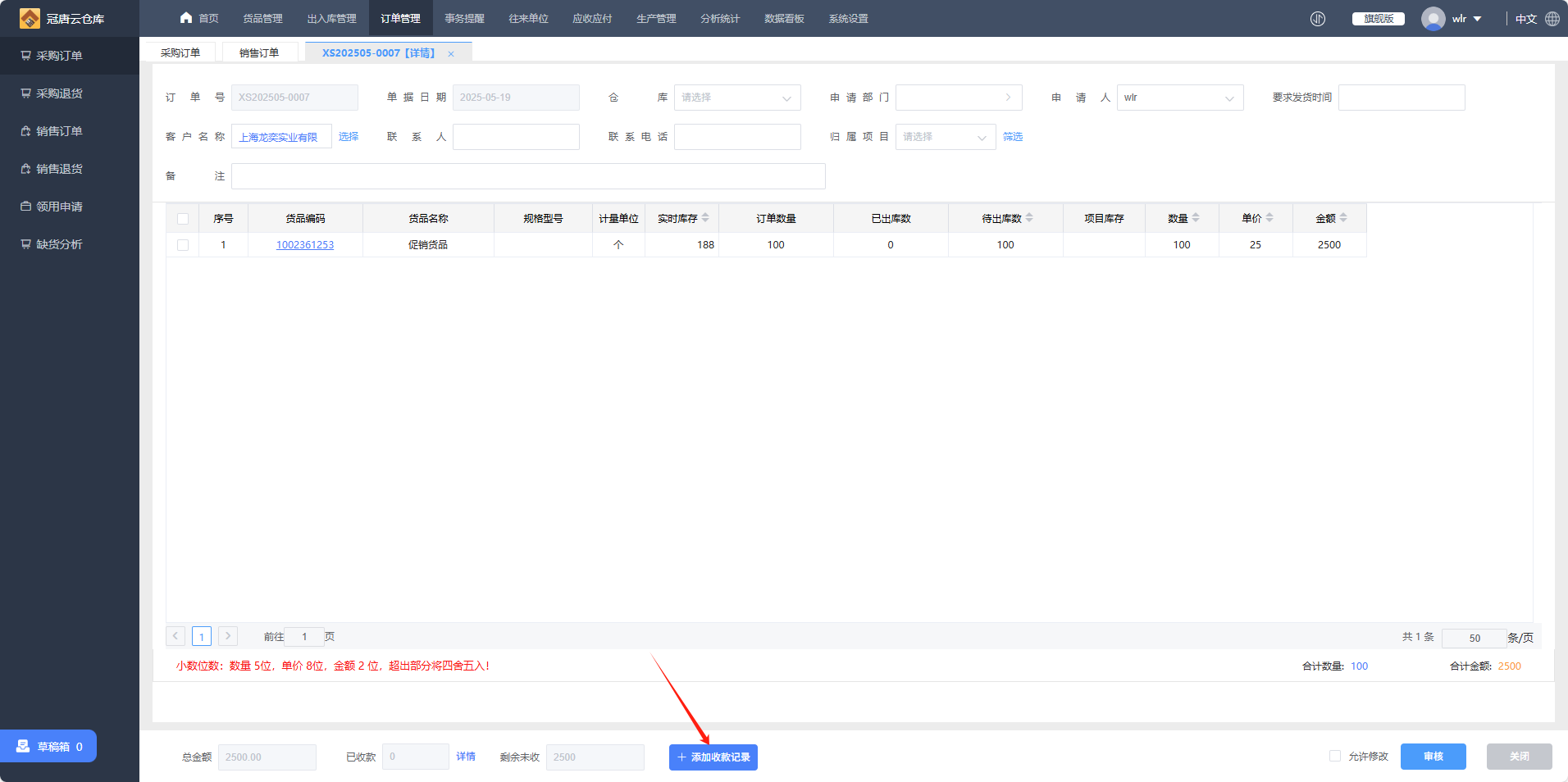Close the XS202505-0007 详情 tab

[x=451, y=53]
